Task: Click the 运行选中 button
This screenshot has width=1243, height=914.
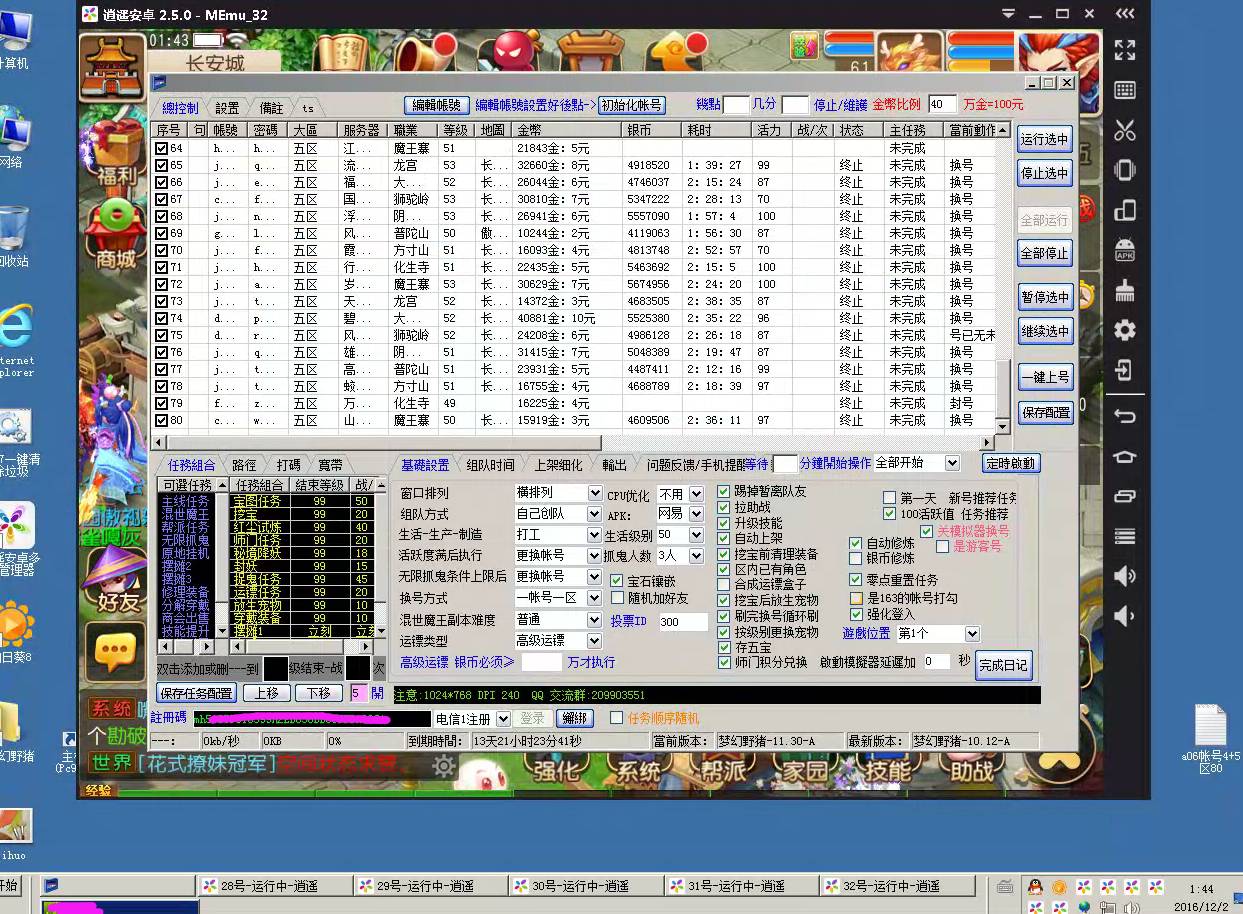Action: point(1044,139)
